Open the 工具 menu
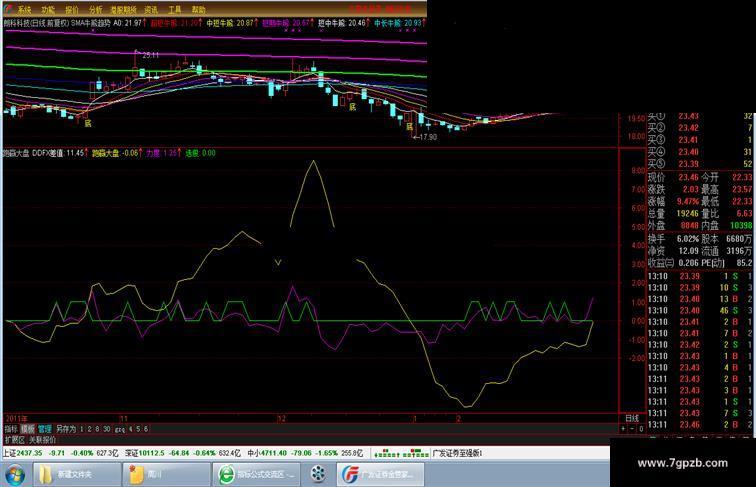The height and width of the screenshot is (487, 756). click(175, 9)
